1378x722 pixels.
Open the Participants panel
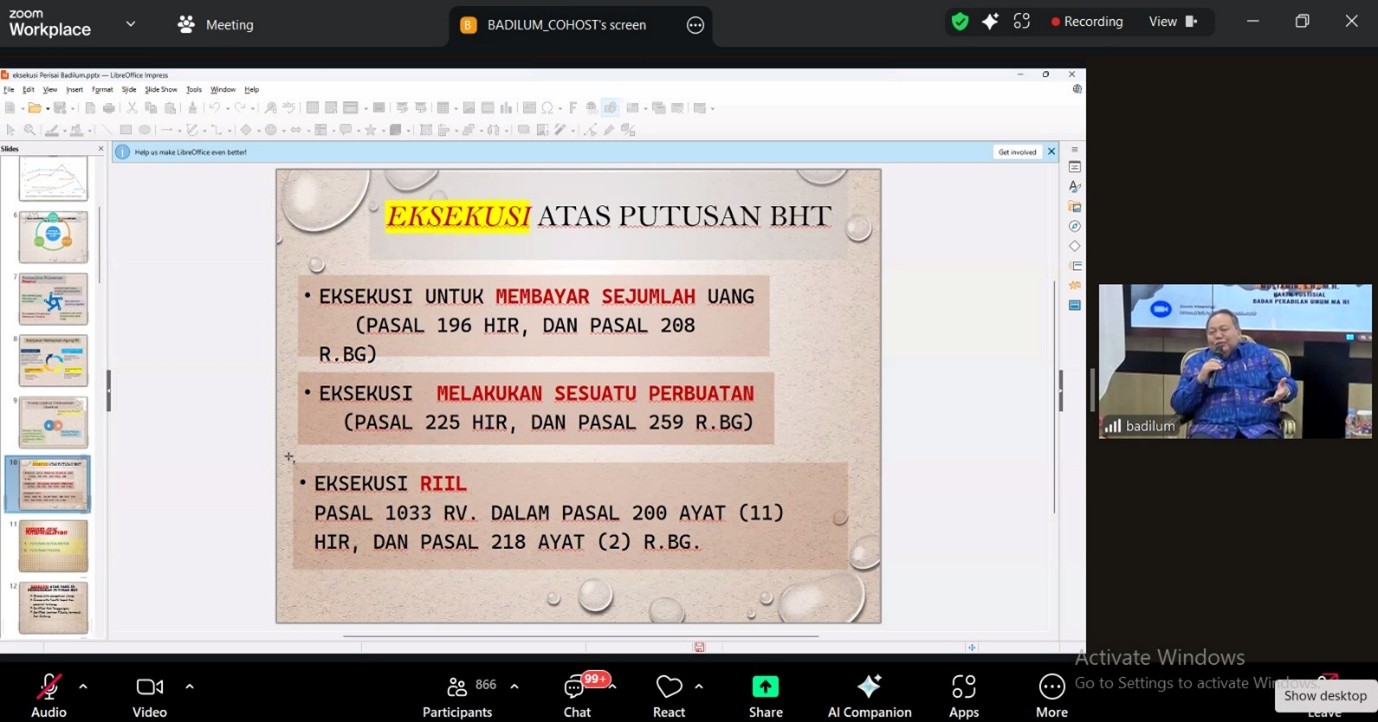coord(458,695)
